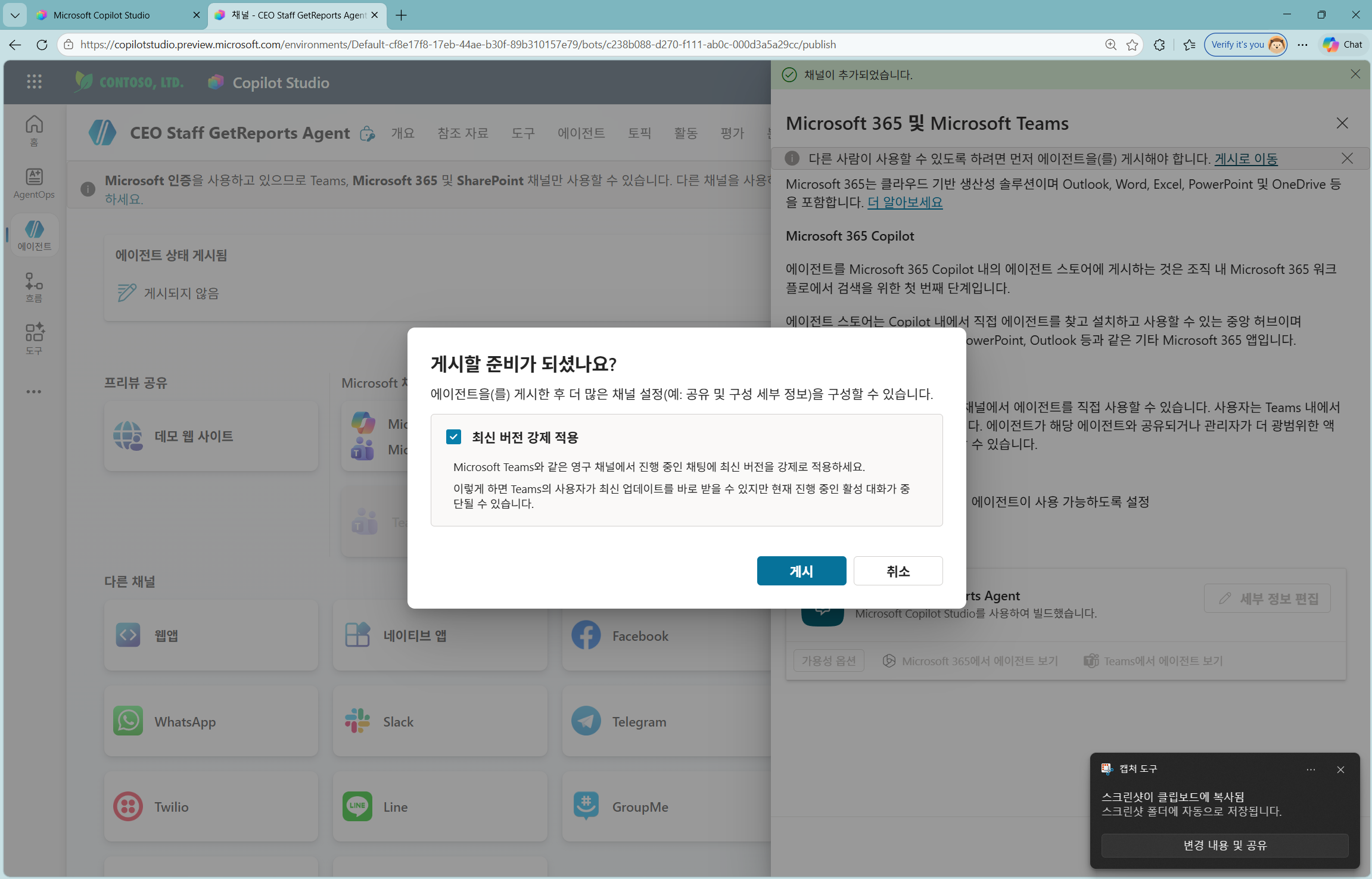Viewport: 1372px width, 879px height.
Task: Open the 에이전트 tab in the agent header
Action: (x=581, y=133)
